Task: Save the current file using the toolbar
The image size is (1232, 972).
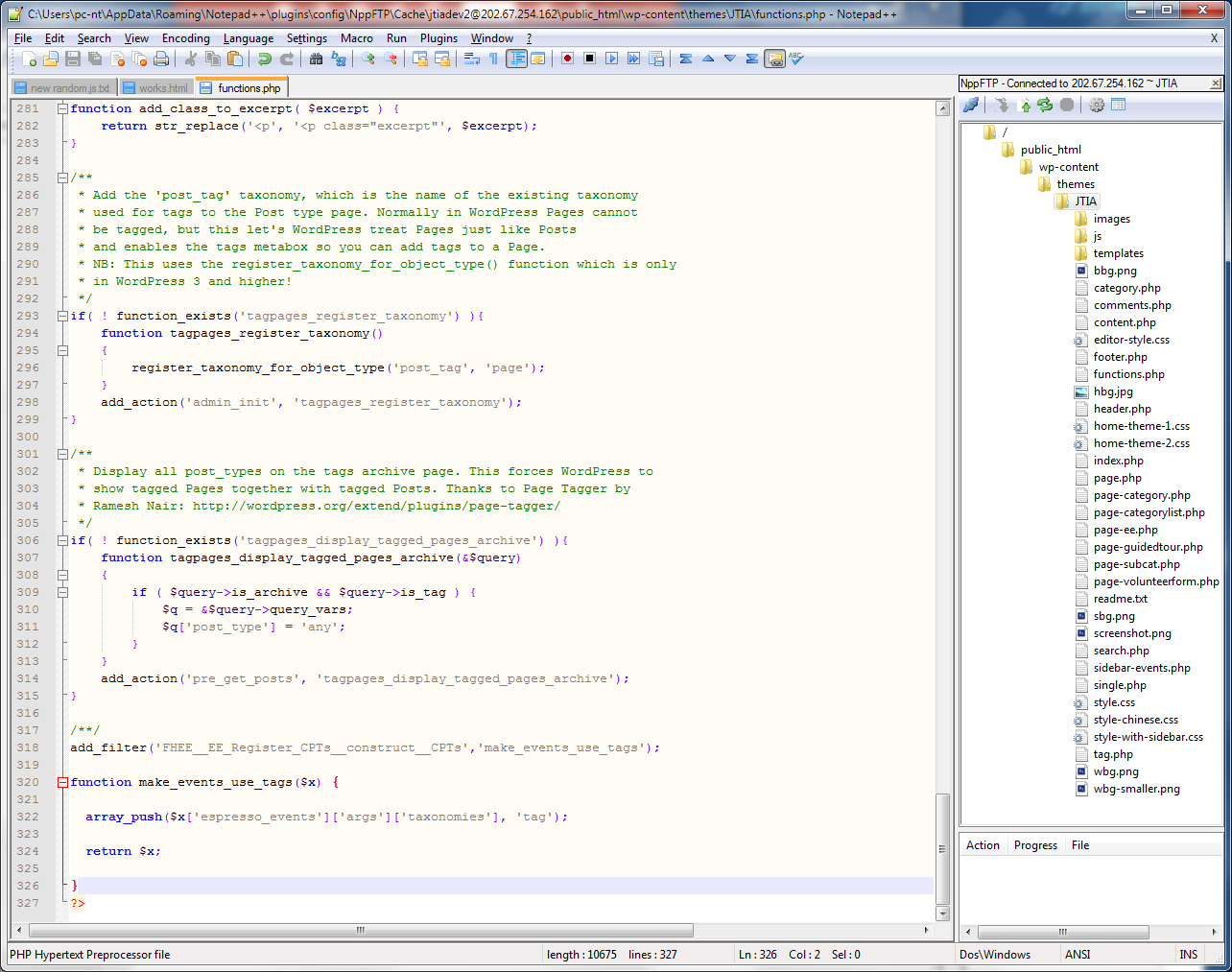Action: point(72,59)
